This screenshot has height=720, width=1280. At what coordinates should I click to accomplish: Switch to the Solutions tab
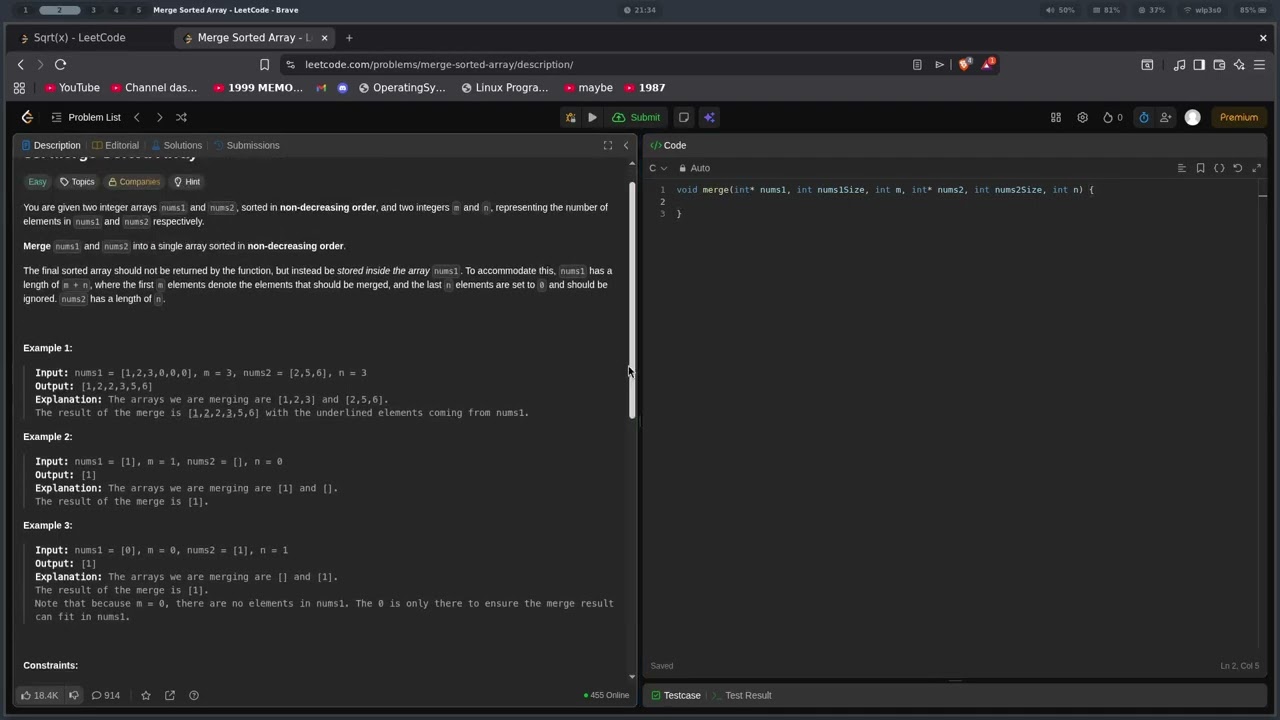[x=176, y=145]
